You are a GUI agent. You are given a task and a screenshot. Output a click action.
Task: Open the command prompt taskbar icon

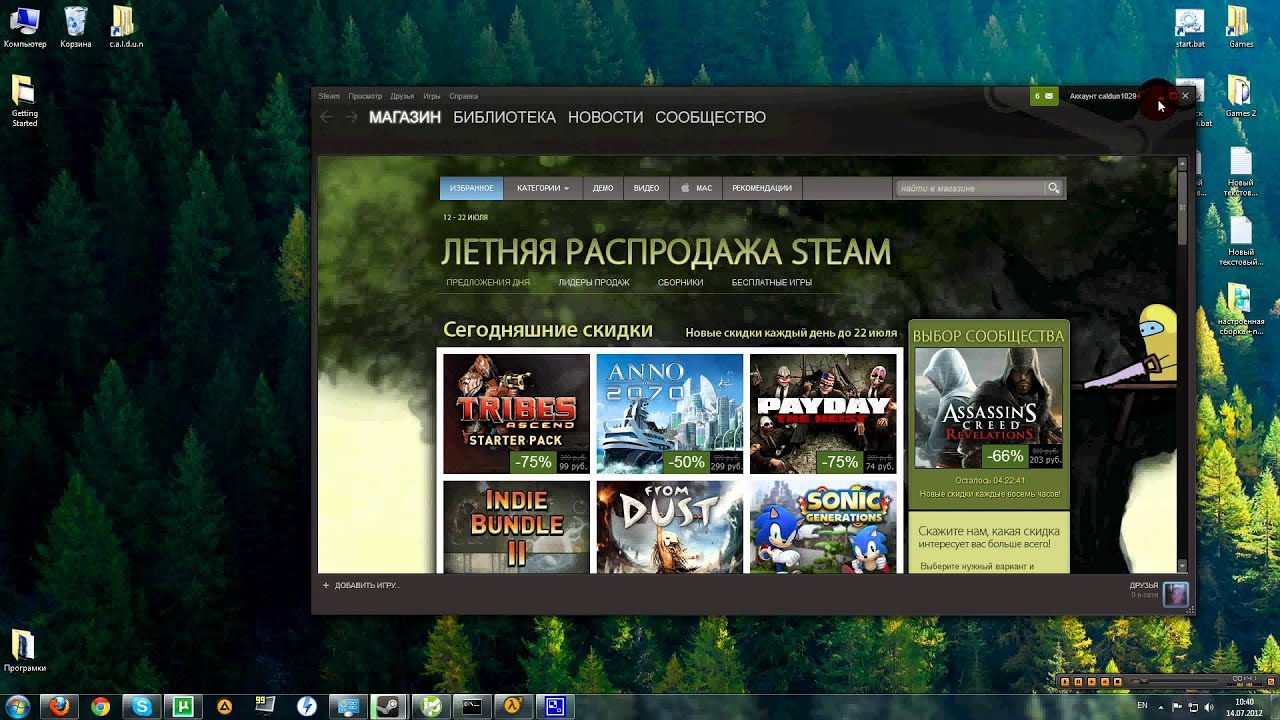point(471,706)
